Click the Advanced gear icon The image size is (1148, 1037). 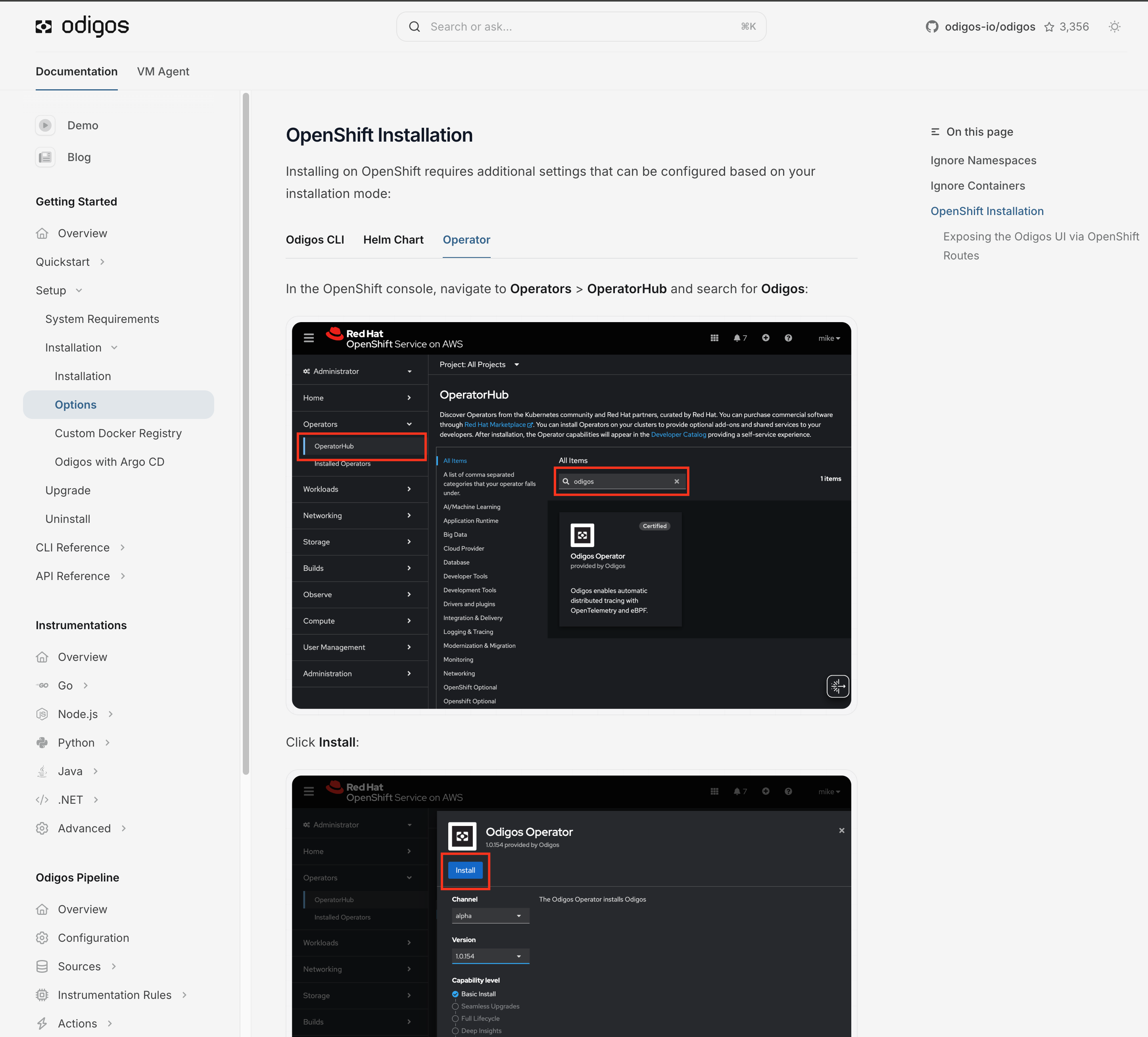pyautogui.click(x=42, y=829)
